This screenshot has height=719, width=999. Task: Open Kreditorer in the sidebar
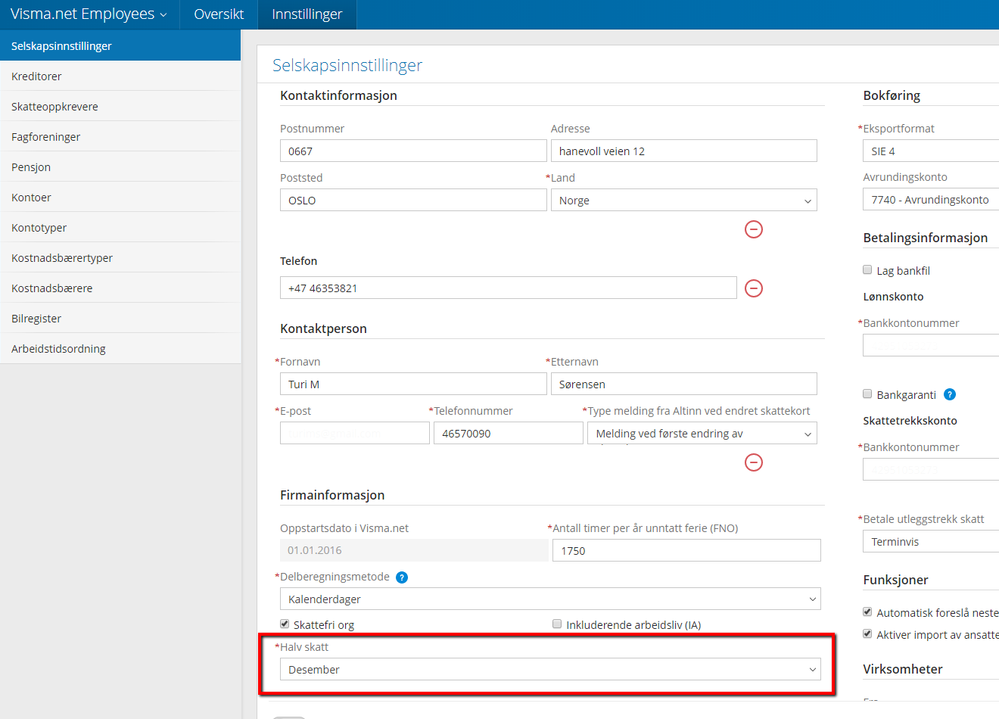click(37, 76)
